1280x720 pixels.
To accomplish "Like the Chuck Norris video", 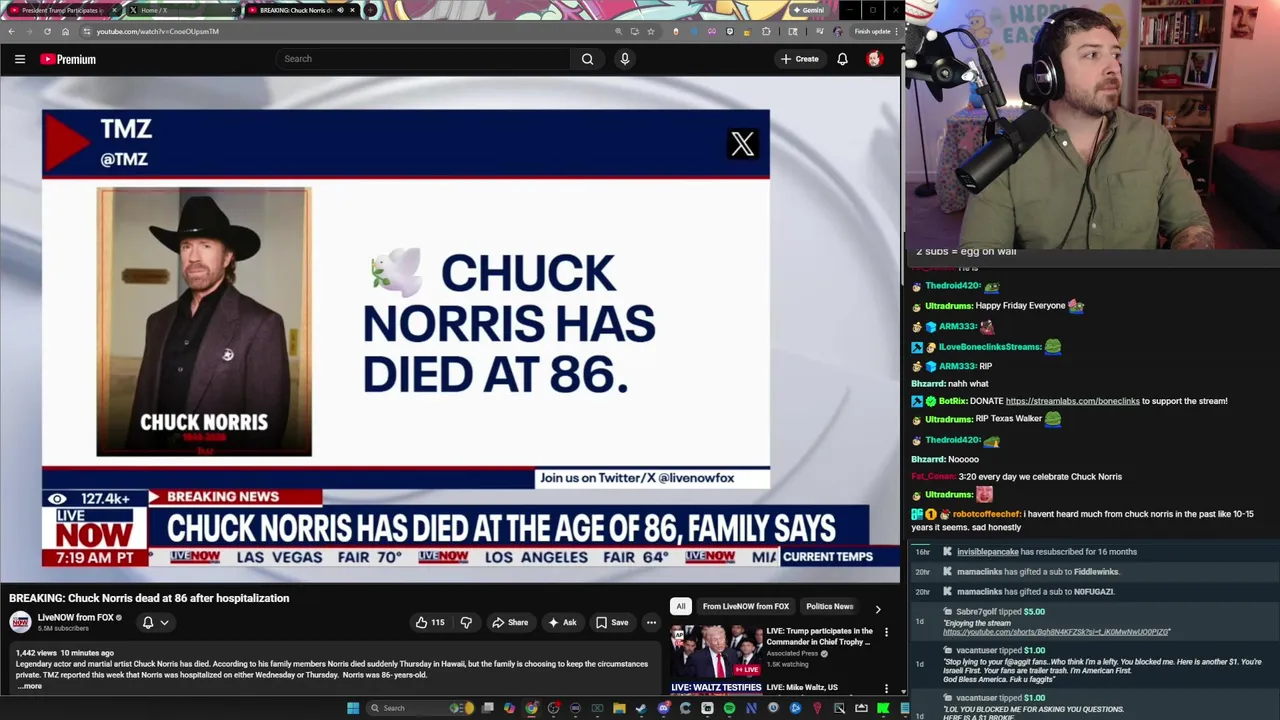I will (x=431, y=622).
